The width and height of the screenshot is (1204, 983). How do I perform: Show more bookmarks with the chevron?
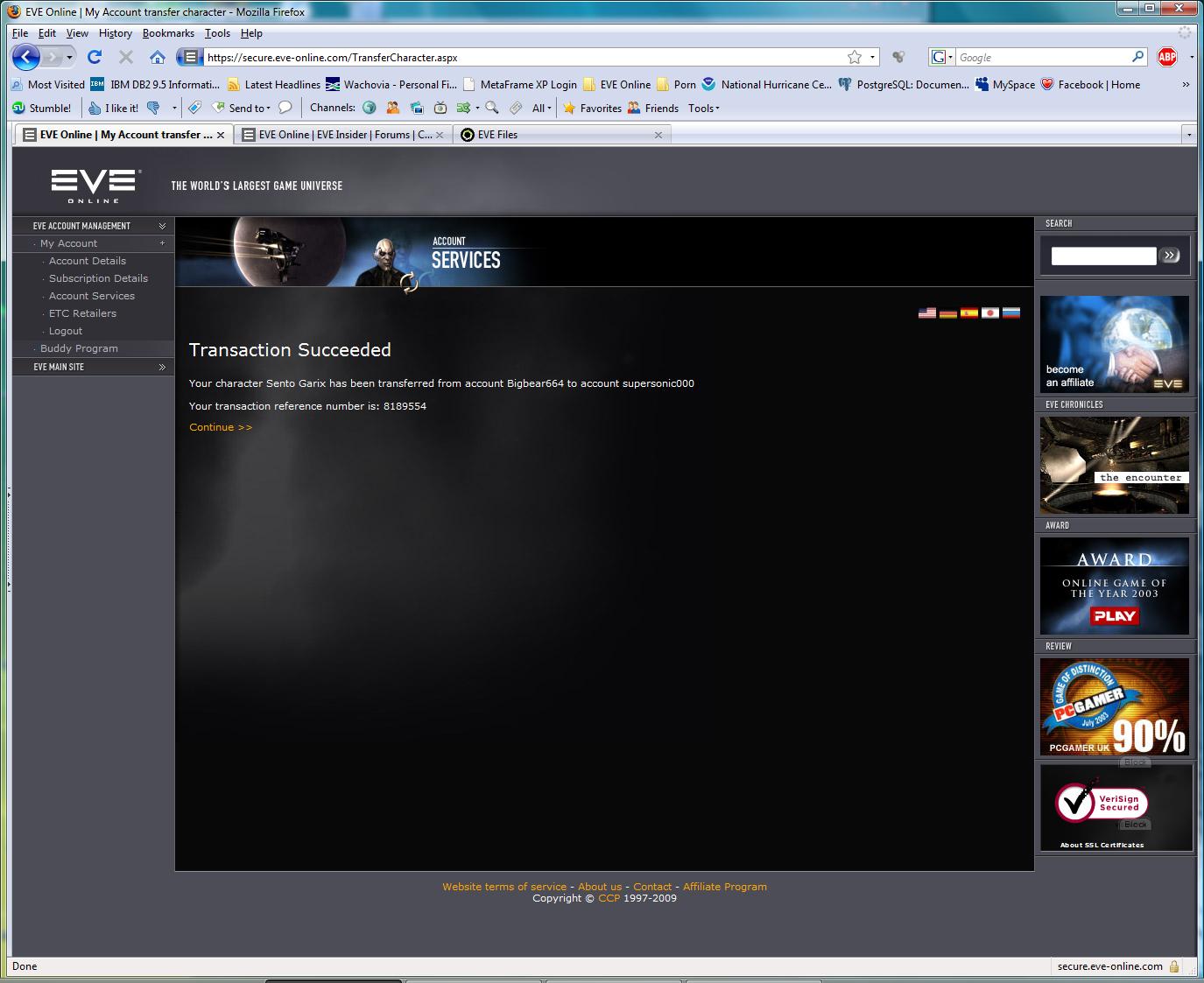click(1186, 85)
